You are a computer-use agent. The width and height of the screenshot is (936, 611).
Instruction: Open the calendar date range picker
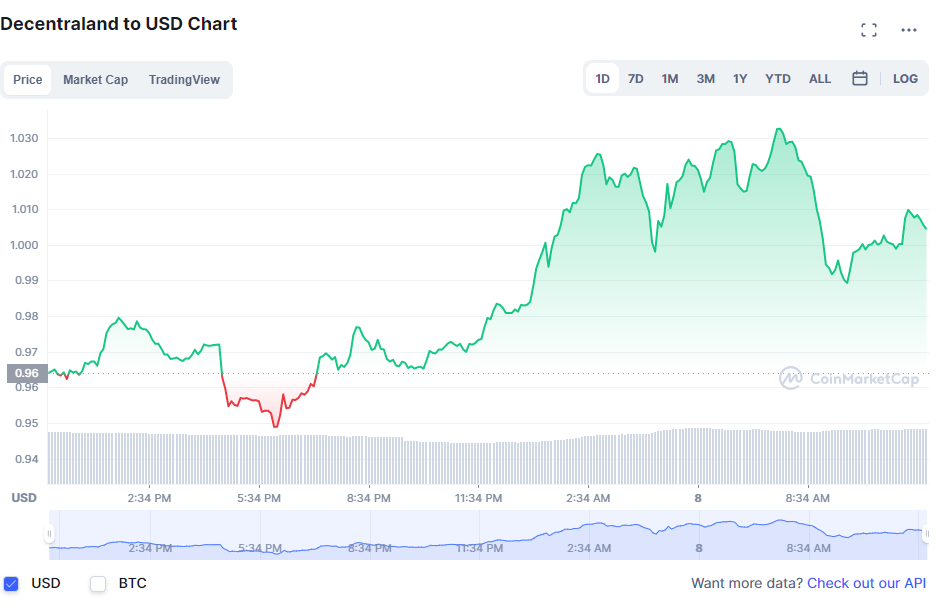click(860, 78)
